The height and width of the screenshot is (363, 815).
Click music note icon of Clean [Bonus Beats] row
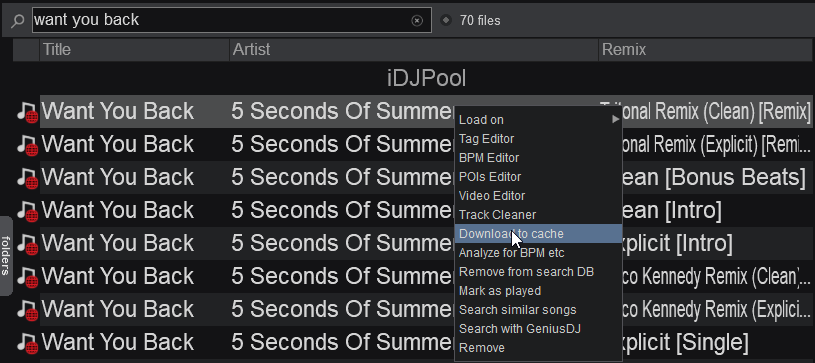(27, 178)
